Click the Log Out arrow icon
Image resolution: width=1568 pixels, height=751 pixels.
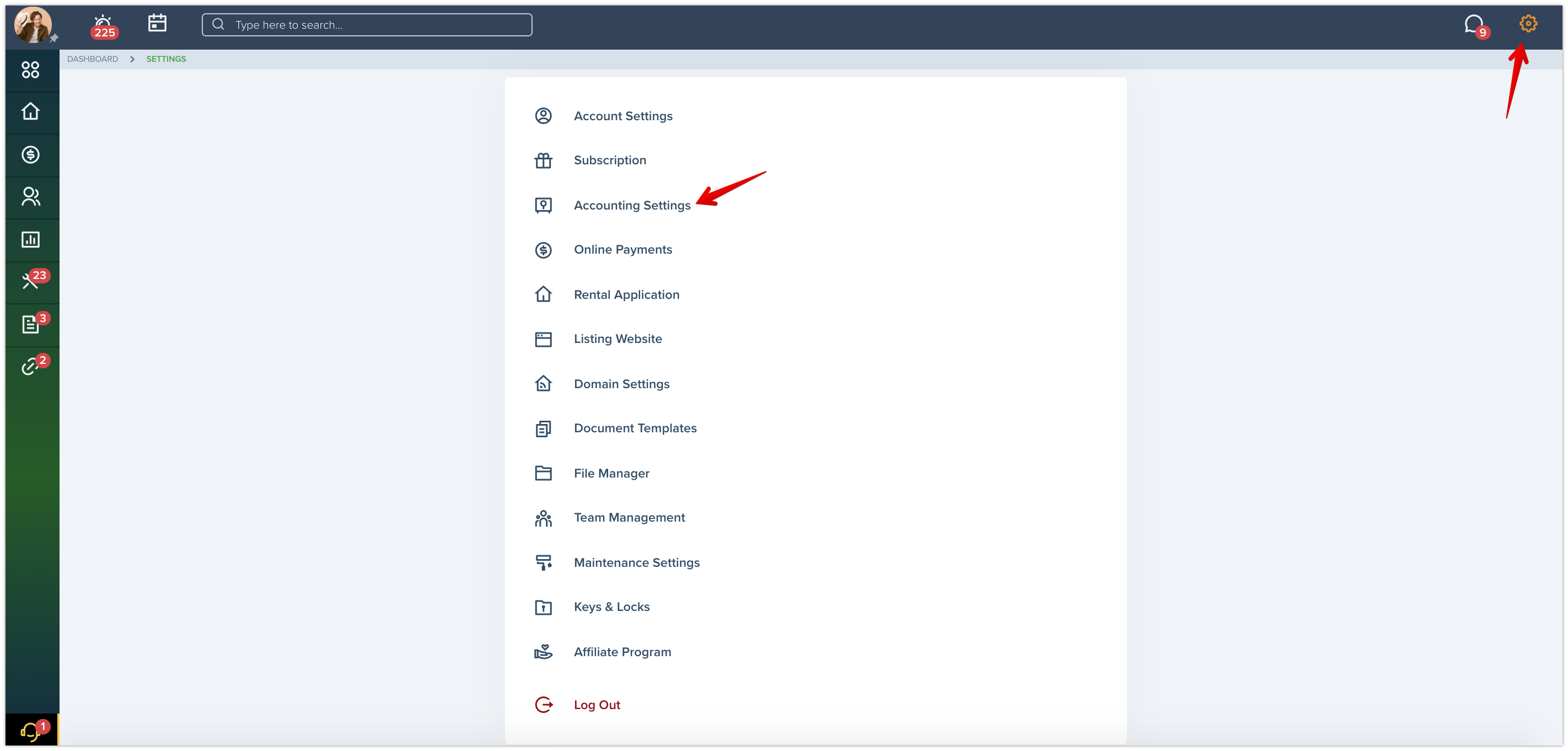tap(543, 705)
